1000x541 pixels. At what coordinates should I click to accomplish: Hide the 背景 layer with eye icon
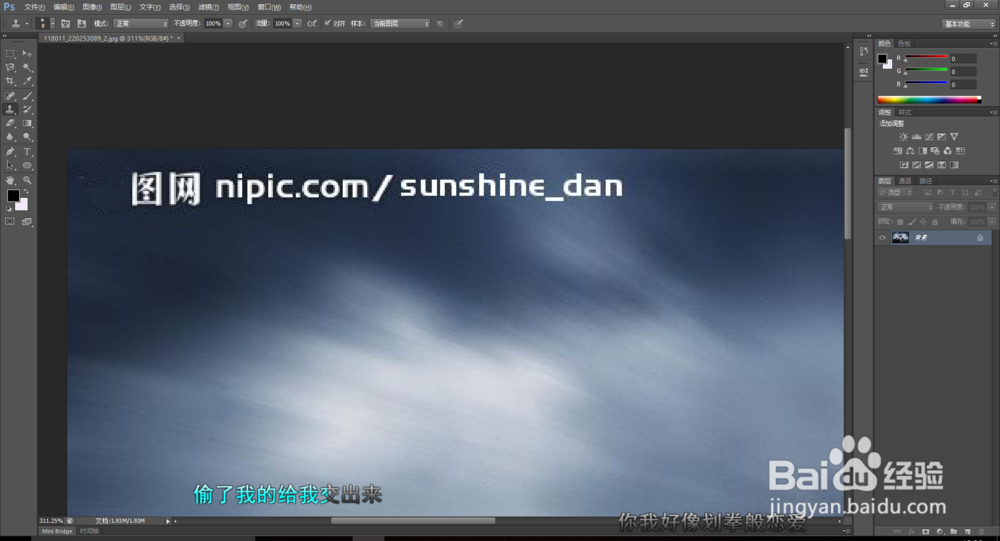pyautogui.click(x=882, y=237)
